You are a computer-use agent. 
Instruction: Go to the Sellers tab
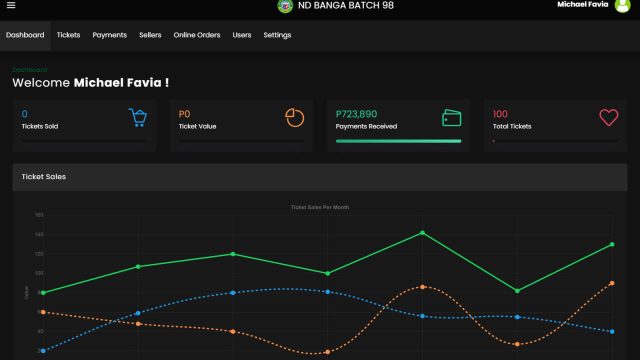point(150,35)
